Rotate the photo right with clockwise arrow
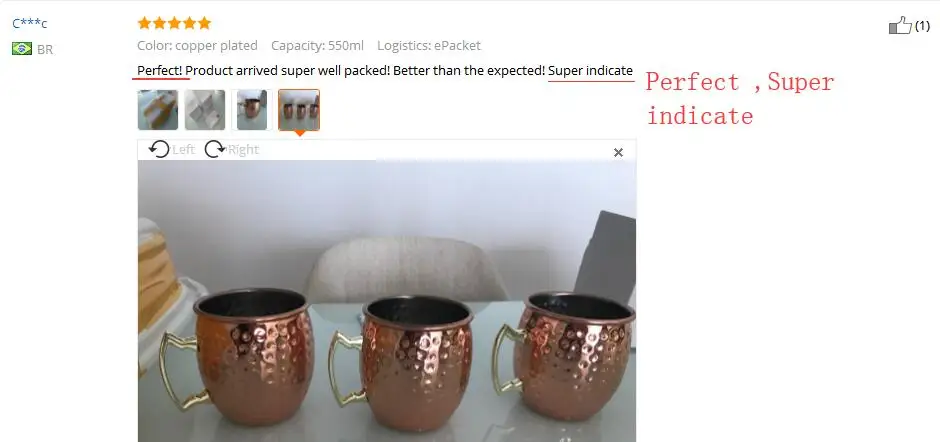This screenshot has width=940, height=442. [x=215, y=149]
